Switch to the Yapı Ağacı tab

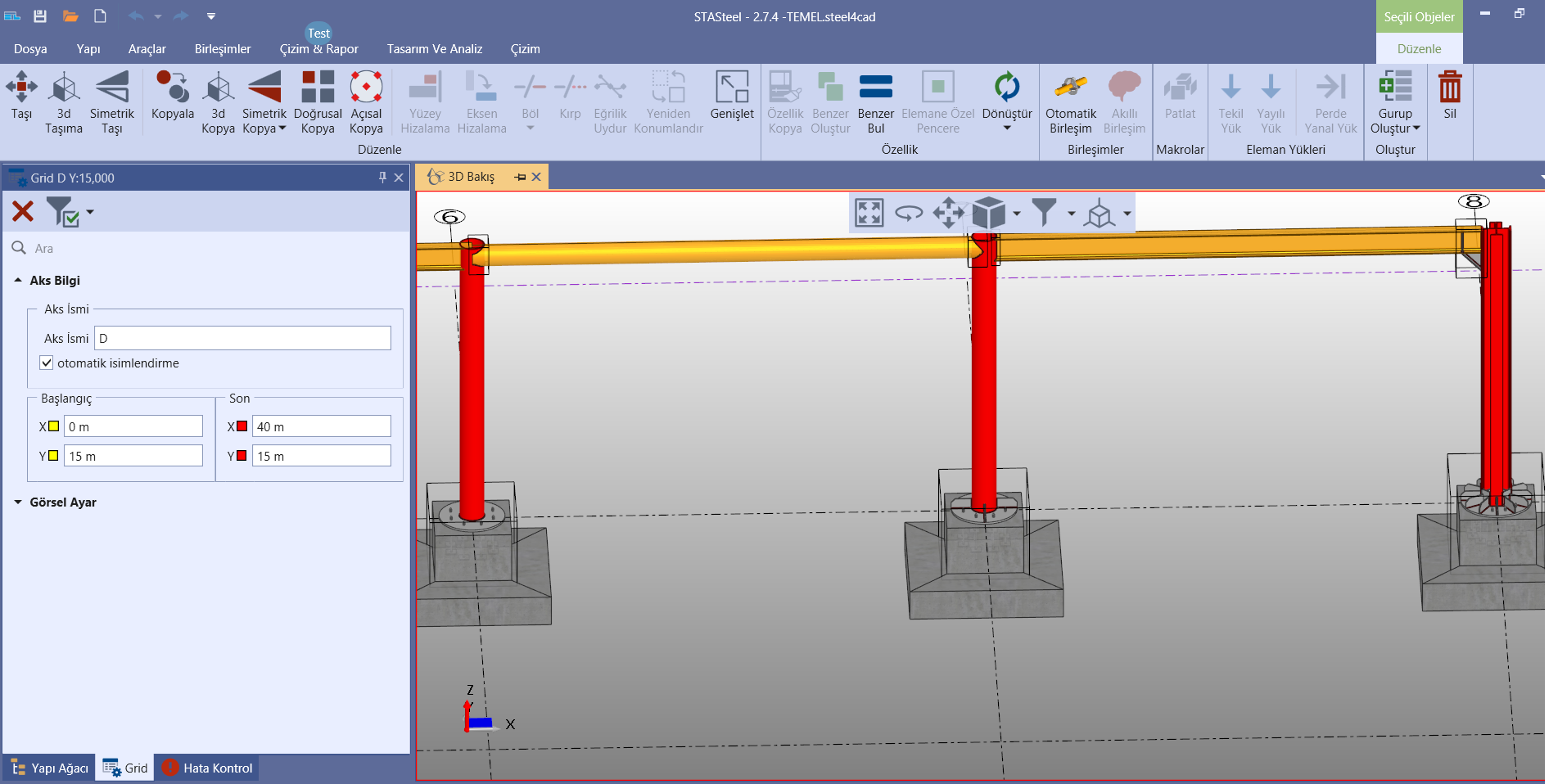(50, 768)
